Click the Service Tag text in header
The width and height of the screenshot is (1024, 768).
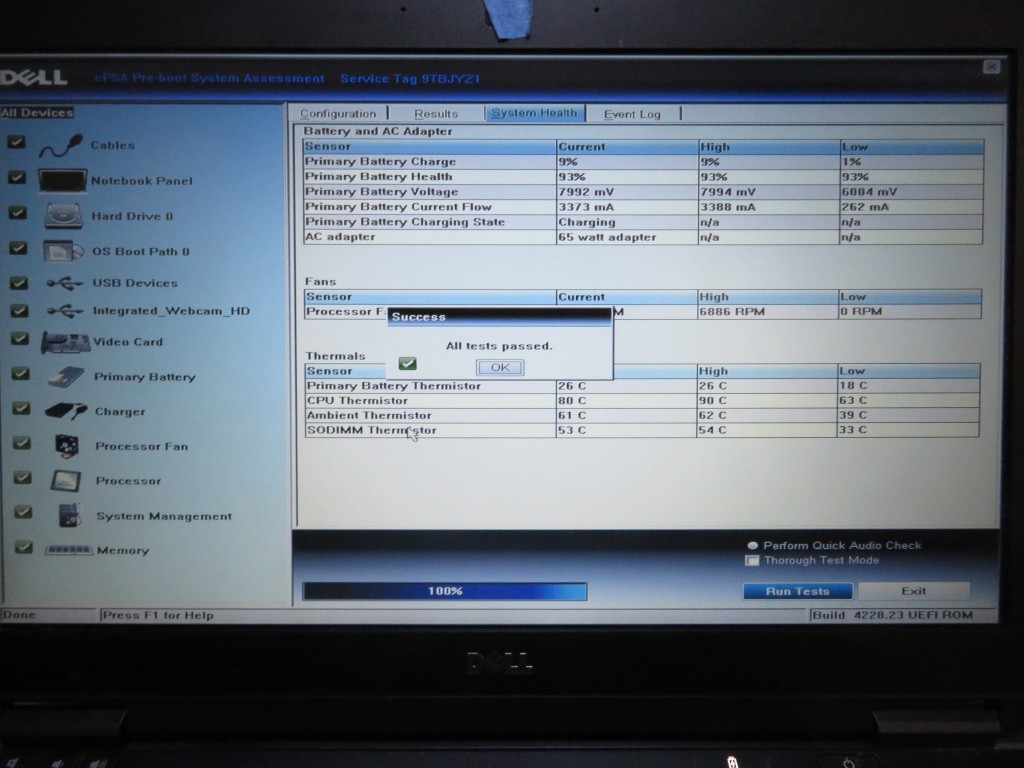410,78
